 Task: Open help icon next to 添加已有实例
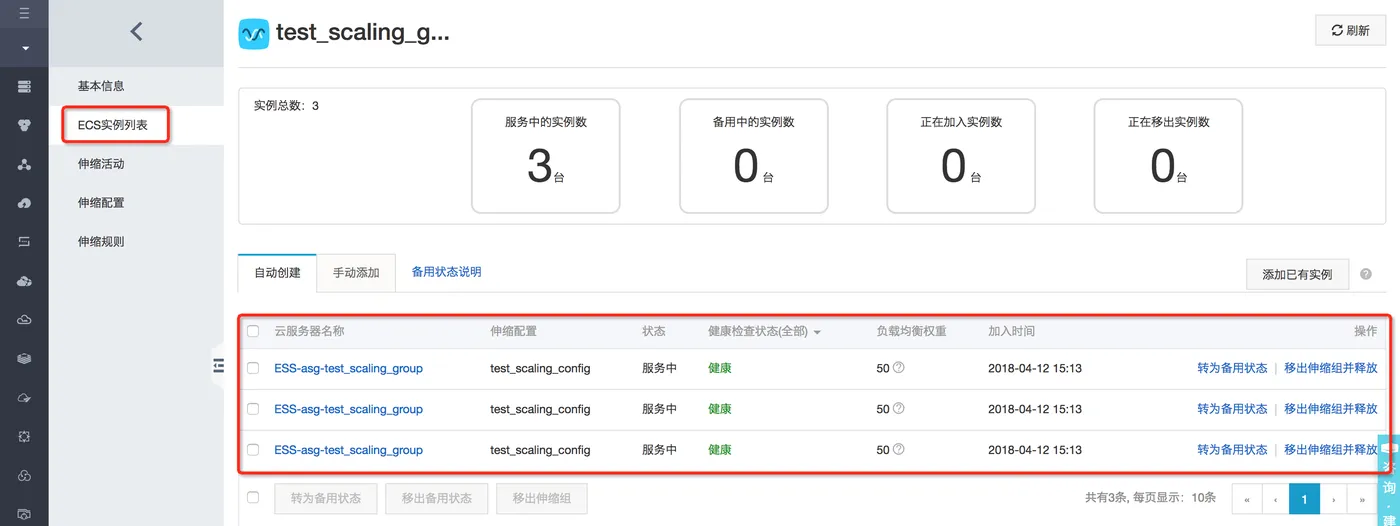click(x=1366, y=273)
